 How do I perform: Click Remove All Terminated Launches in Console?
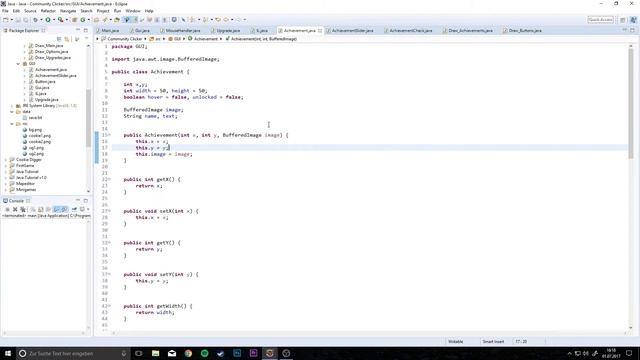23,209
